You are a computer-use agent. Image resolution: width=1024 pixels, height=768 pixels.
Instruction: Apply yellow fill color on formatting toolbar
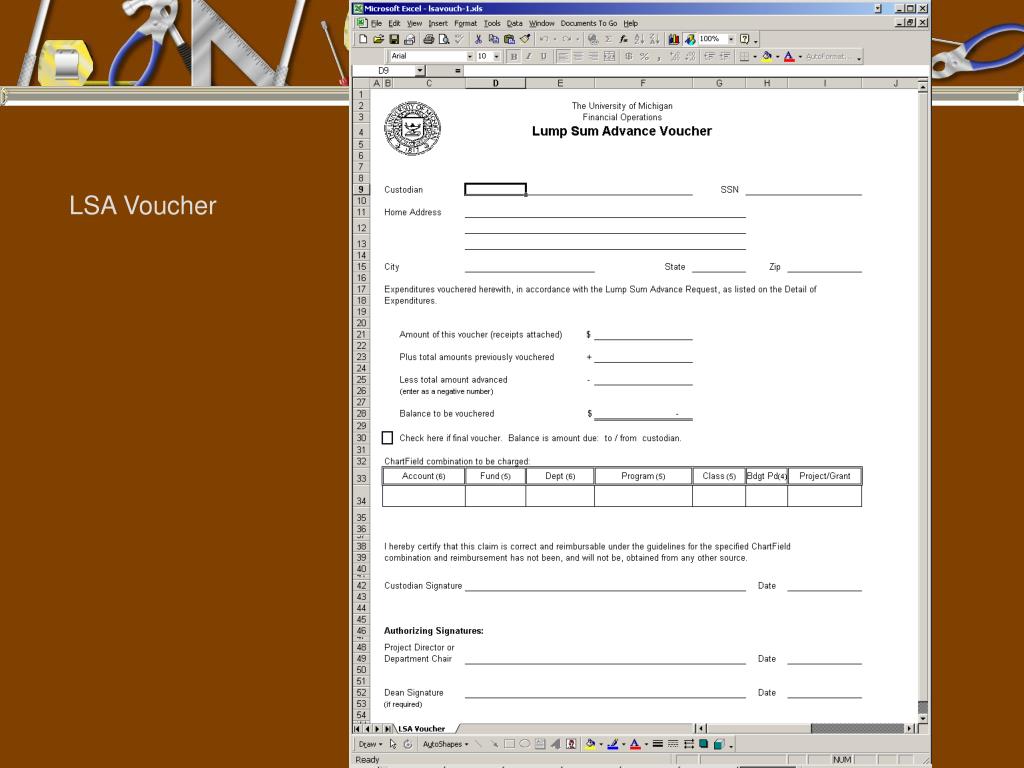pos(767,57)
